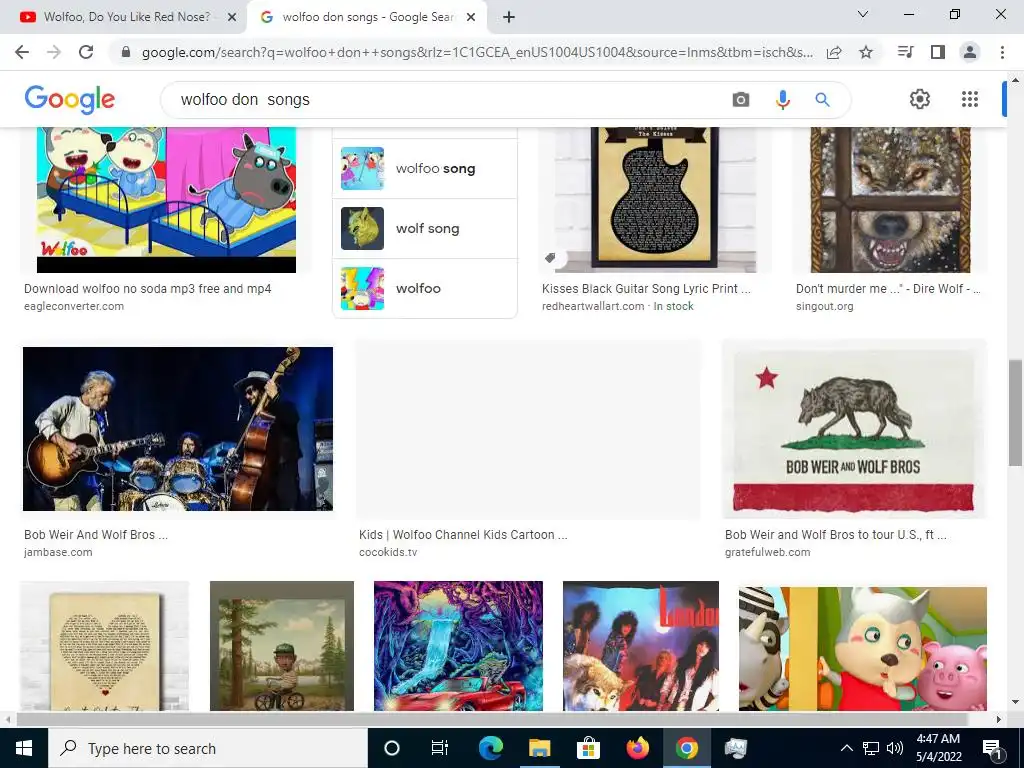This screenshot has width=1024, height=768.
Task: Open the Wolfoo no soda cartoon thumbnail
Action: (166, 200)
